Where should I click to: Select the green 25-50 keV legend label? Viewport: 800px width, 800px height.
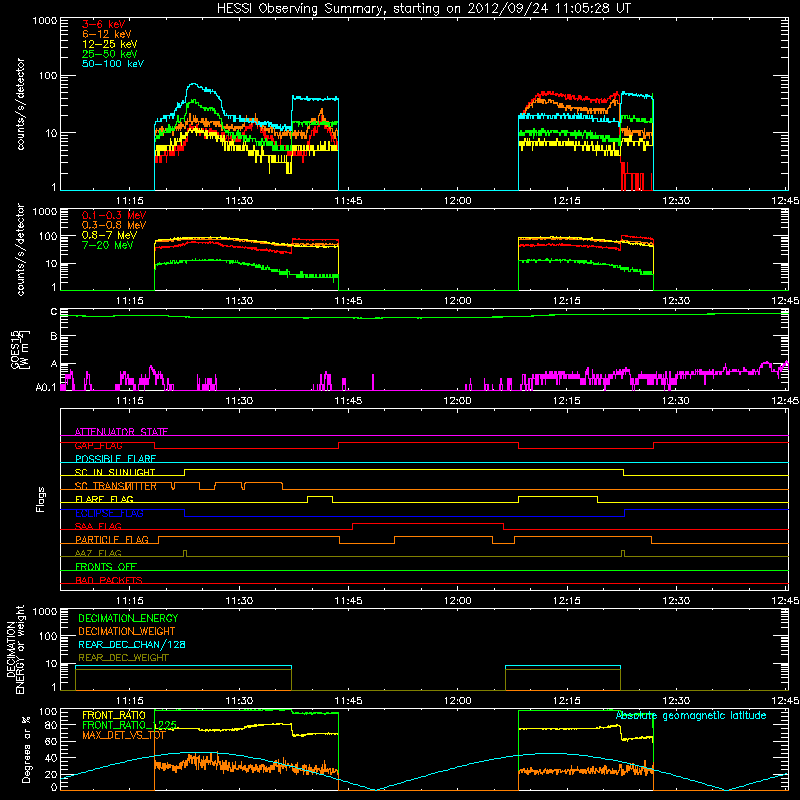(x=110, y=54)
